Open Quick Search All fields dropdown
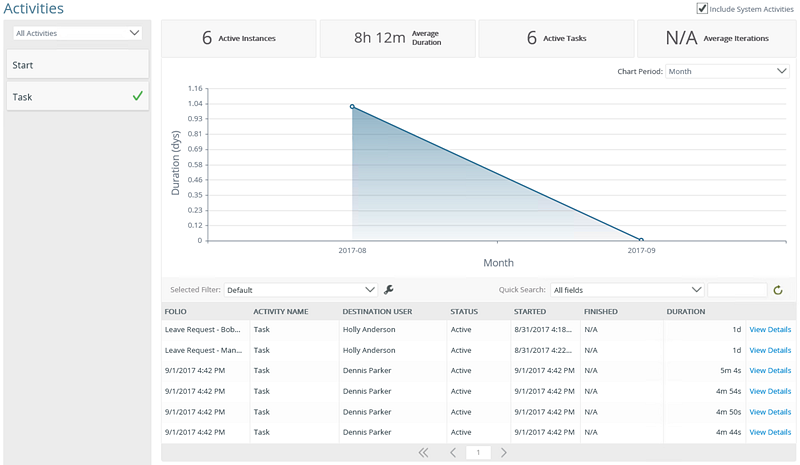This screenshot has width=800, height=465. (627, 290)
